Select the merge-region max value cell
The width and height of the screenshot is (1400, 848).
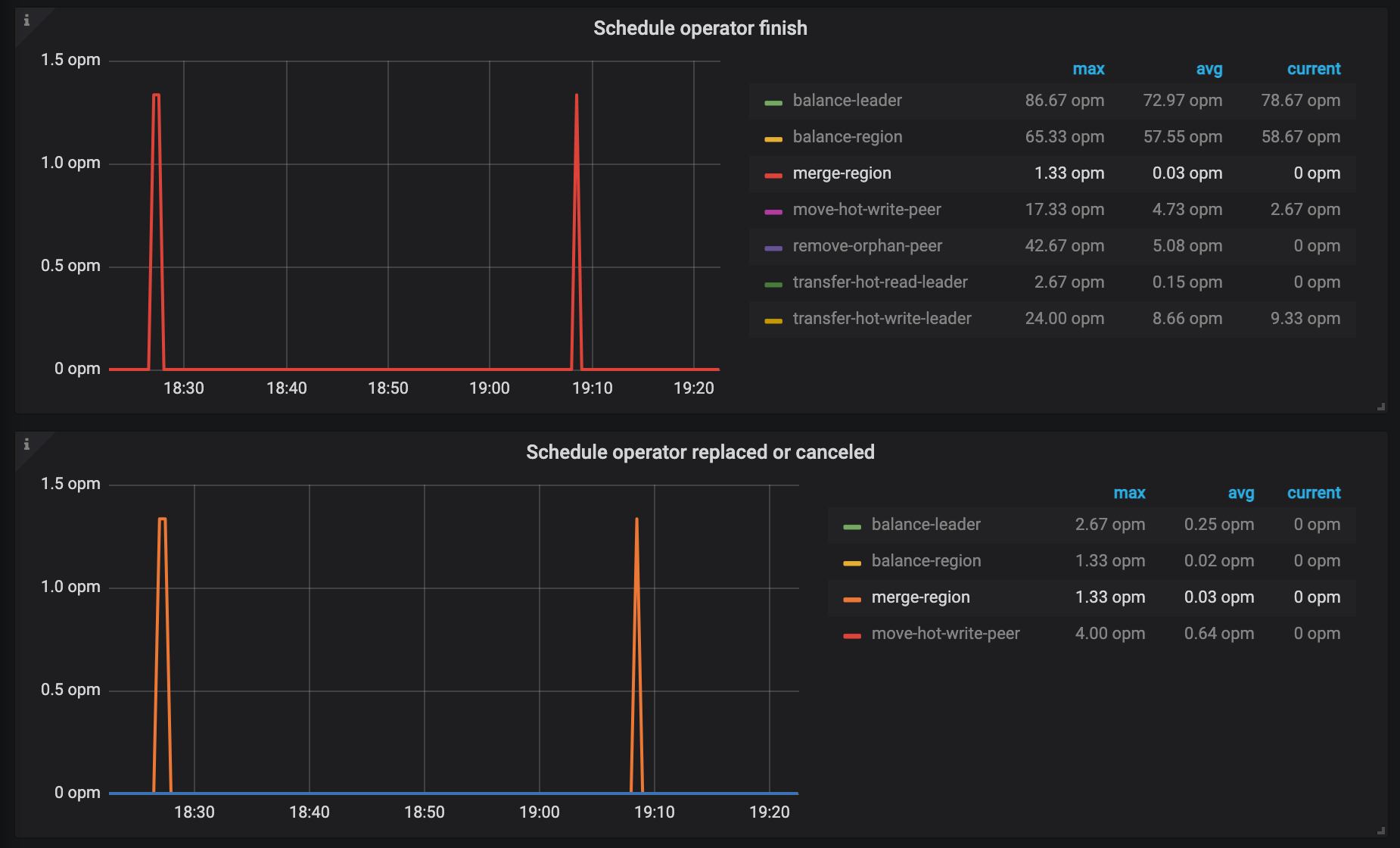click(1069, 173)
